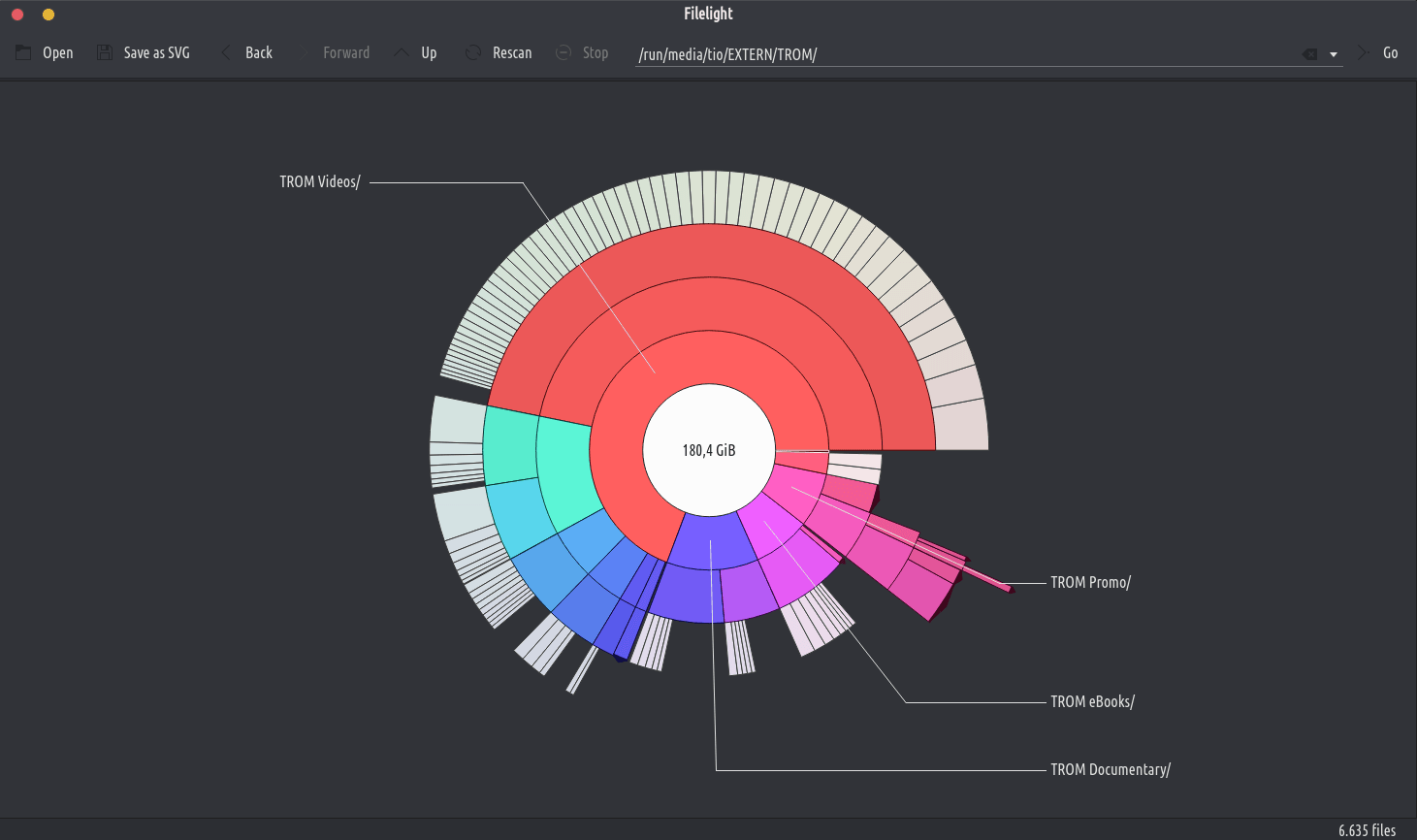
Task: Click the Go button label
Action: click(1390, 53)
